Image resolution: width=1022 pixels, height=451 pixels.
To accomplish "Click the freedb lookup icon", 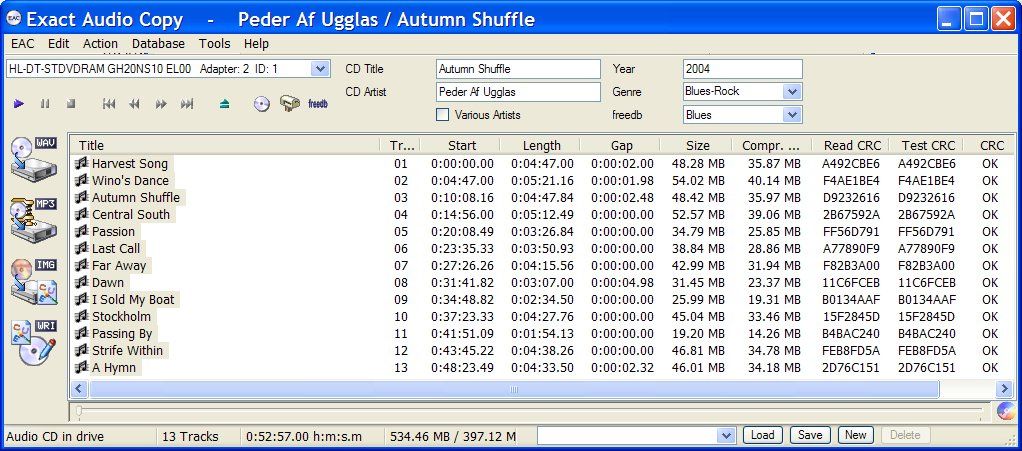I will click(x=318, y=103).
